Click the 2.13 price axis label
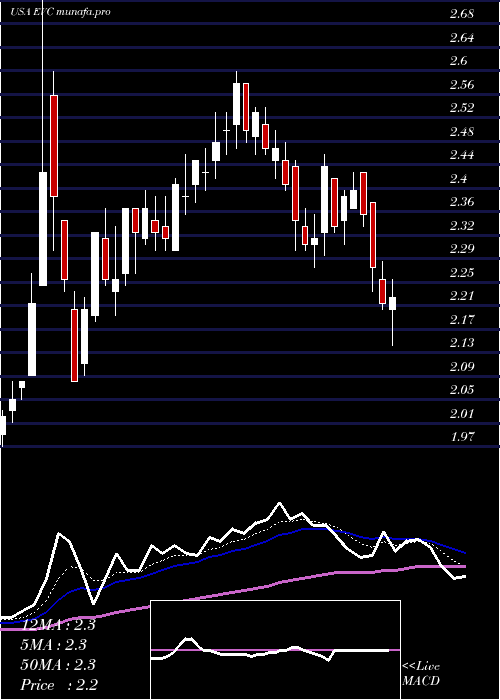The height and width of the screenshot is (700, 500). point(461,343)
